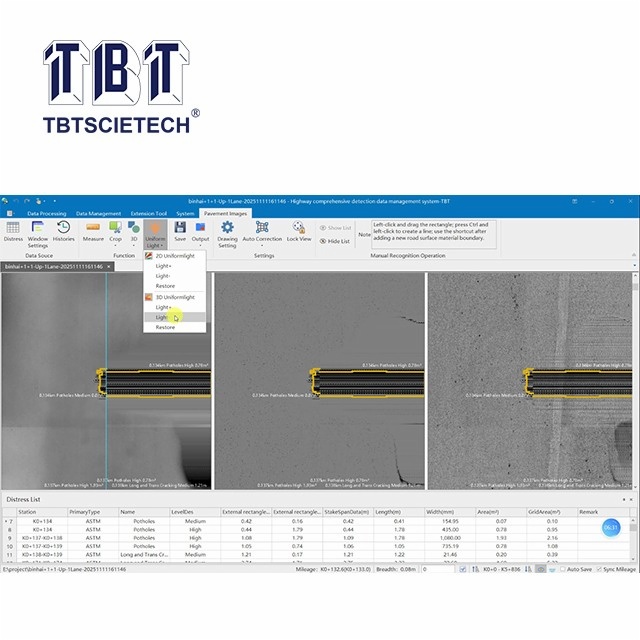Image resolution: width=640 pixels, height=640 pixels.
Task: Expand the Output dropdown
Action: (201, 240)
